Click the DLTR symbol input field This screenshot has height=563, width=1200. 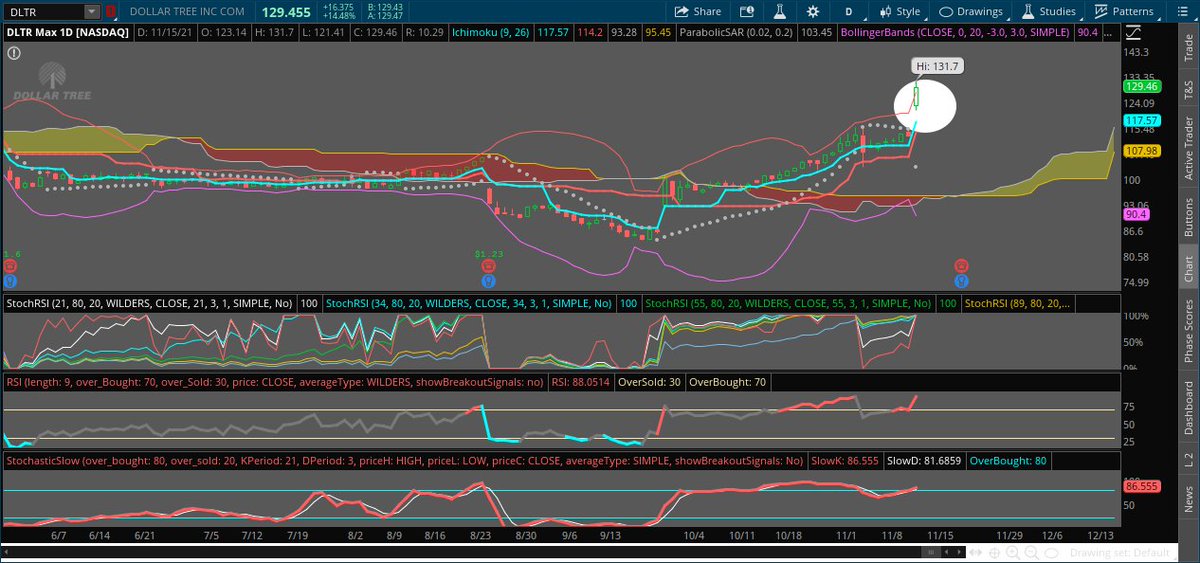coord(43,12)
